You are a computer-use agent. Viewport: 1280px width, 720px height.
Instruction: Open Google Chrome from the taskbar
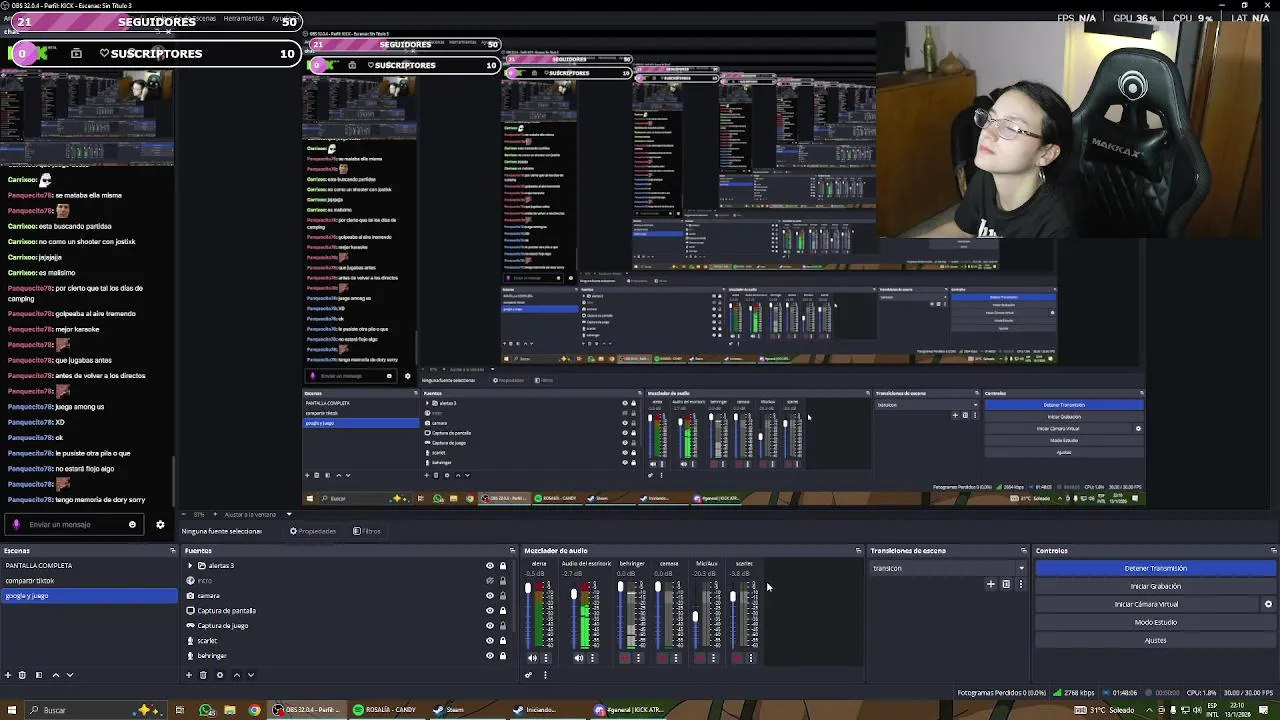pos(254,710)
